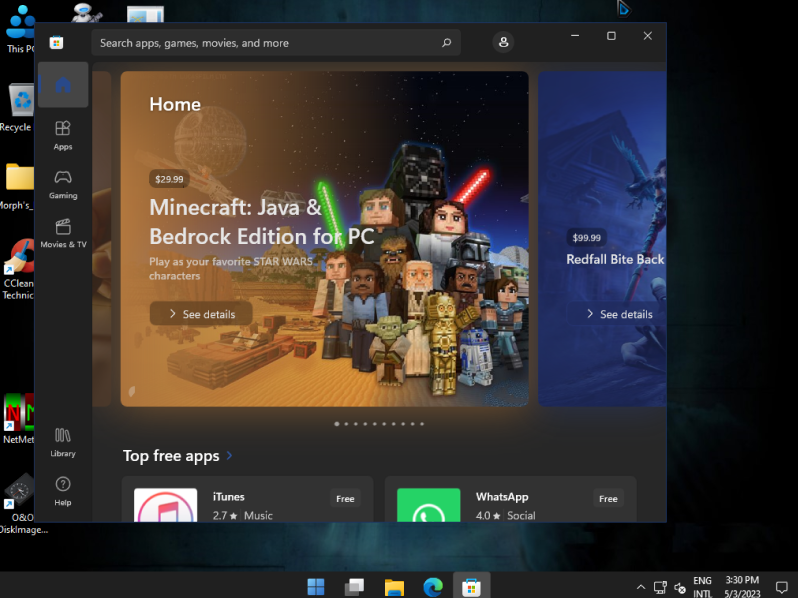
Task: Click the Microsoft Store logo icon in the title bar
Action: pos(56,43)
